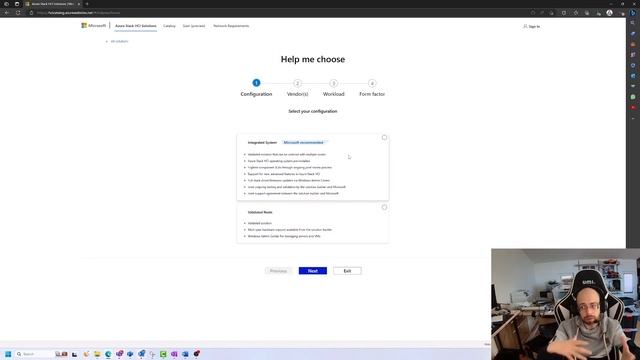Click the Microsoft recommended badge

303,142
